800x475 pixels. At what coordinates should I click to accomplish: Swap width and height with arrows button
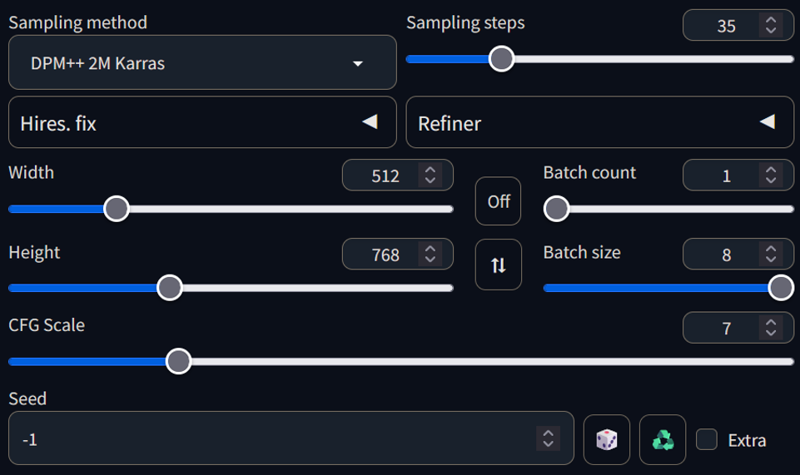click(x=498, y=264)
